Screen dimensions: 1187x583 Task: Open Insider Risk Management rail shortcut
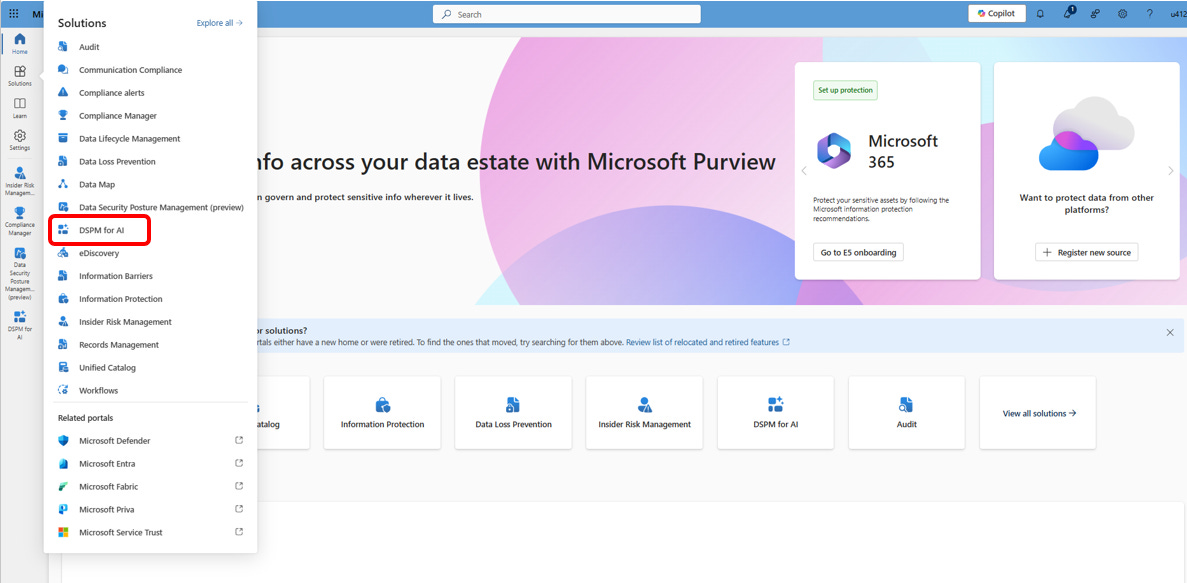(x=20, y=181)
